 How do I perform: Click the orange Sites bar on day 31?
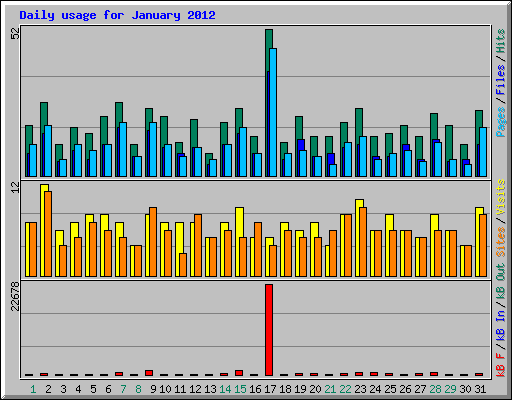483,245
